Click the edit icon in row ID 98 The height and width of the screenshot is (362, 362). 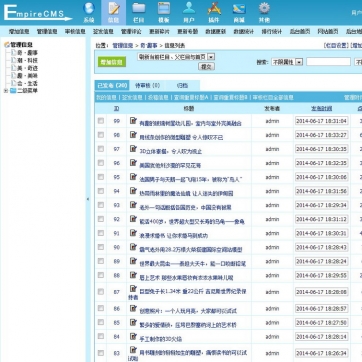[133, 135]
